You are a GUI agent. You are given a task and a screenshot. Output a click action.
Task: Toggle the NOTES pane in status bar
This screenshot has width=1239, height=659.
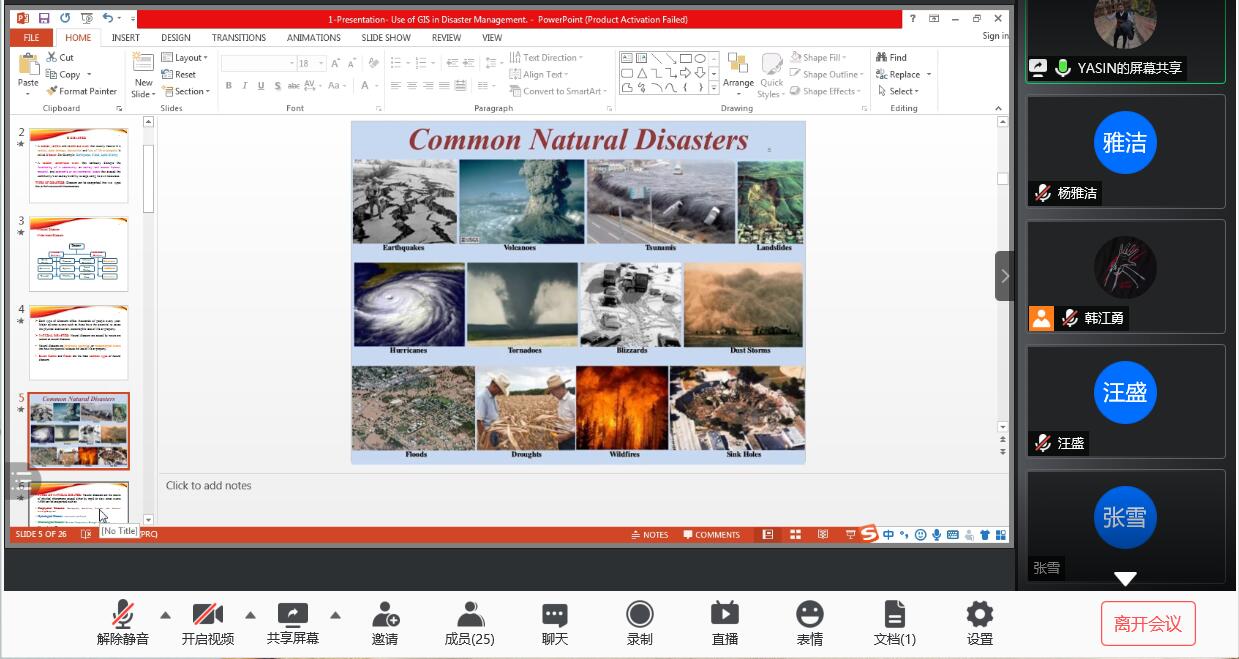[650, 535]
